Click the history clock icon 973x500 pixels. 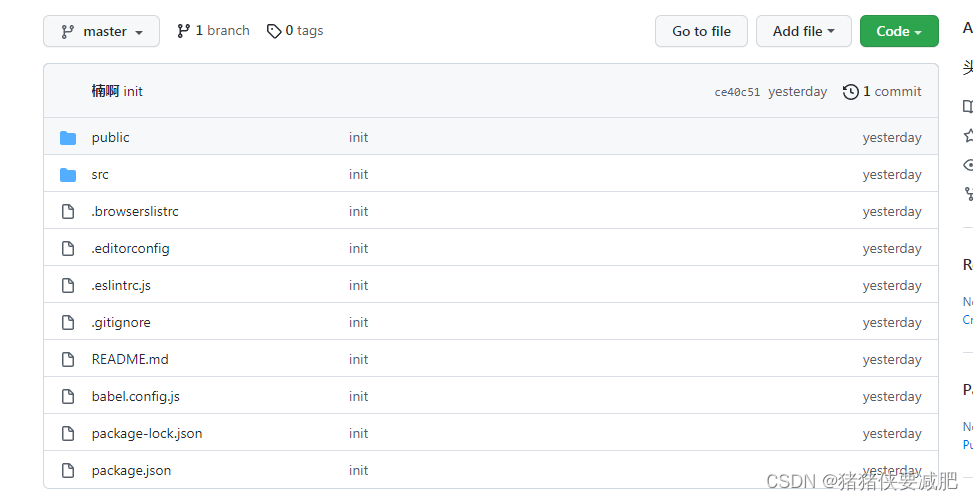851,92
